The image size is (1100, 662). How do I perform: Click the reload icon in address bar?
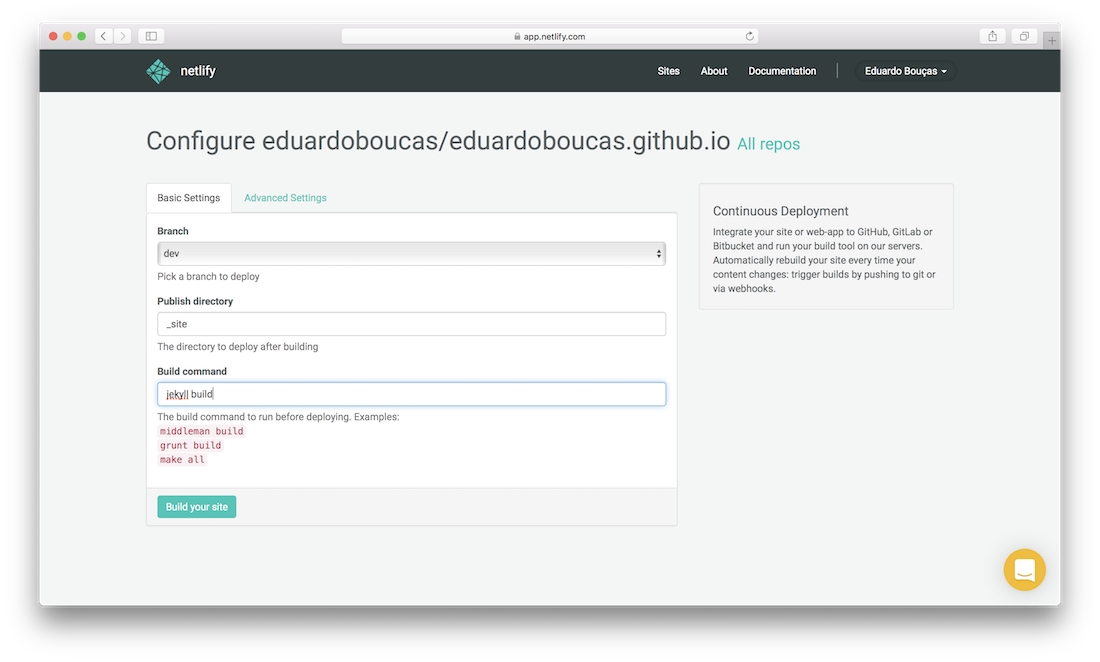click(x=749, y=35)
